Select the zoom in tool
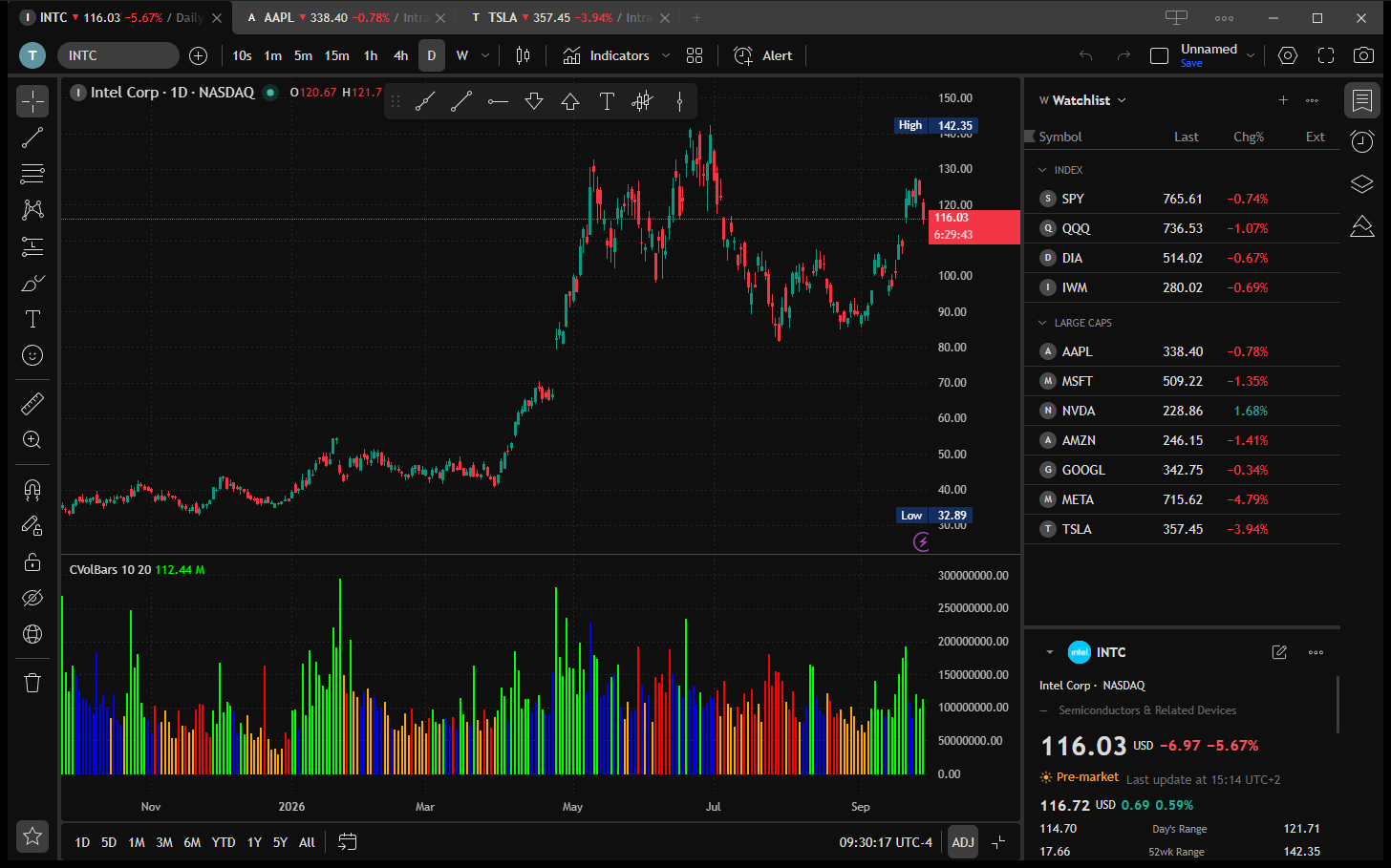This screenshot has height=868, width=1391. click(32, 440)
